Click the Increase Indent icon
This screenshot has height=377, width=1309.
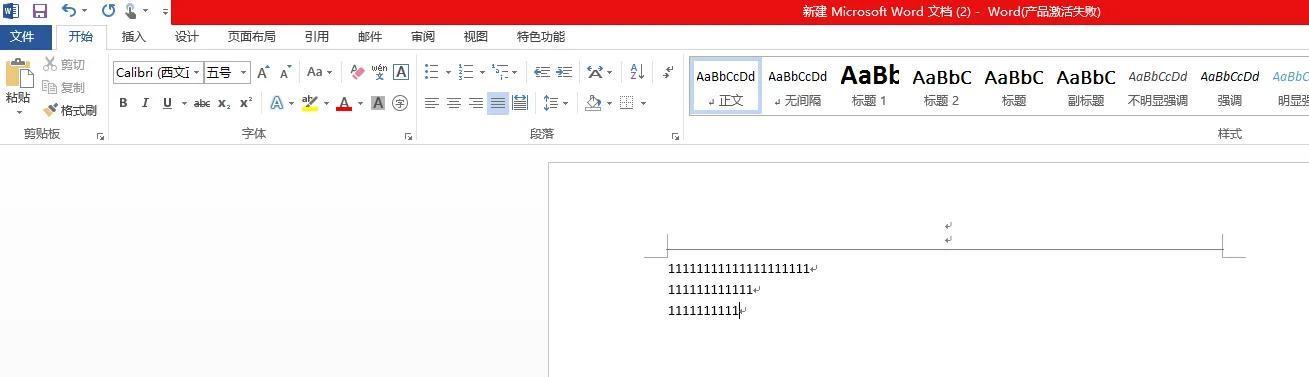point(564,72)
